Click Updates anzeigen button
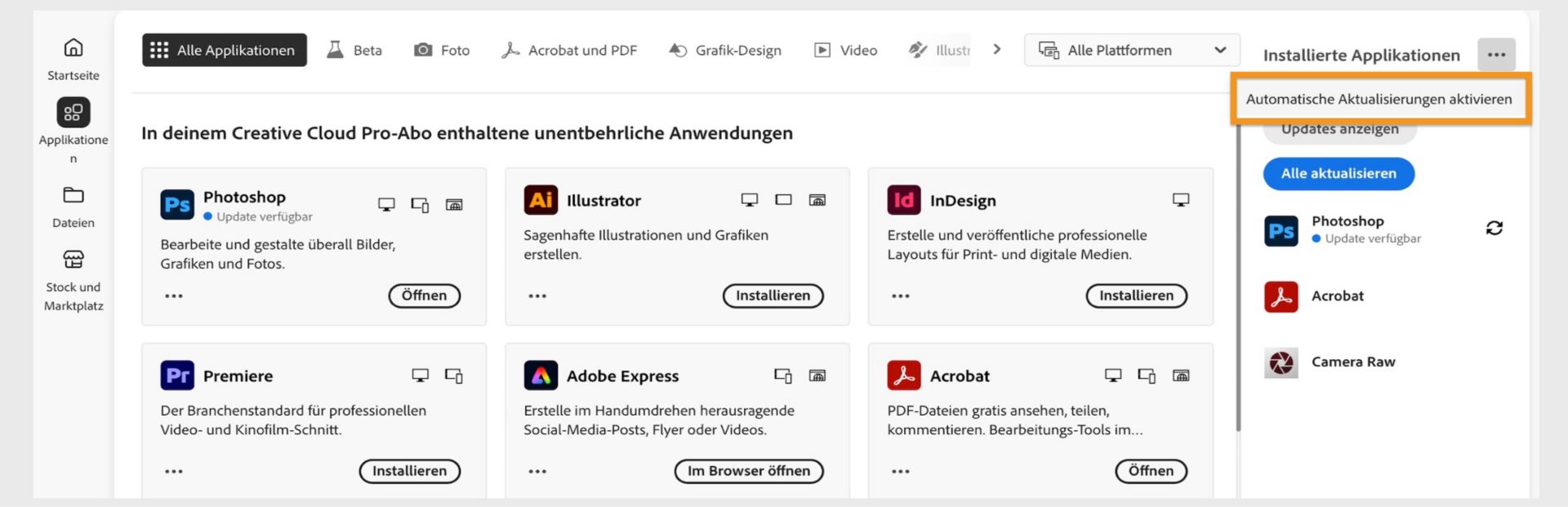The width and height of the screenshot is (1568, 507). point(1339,131)
